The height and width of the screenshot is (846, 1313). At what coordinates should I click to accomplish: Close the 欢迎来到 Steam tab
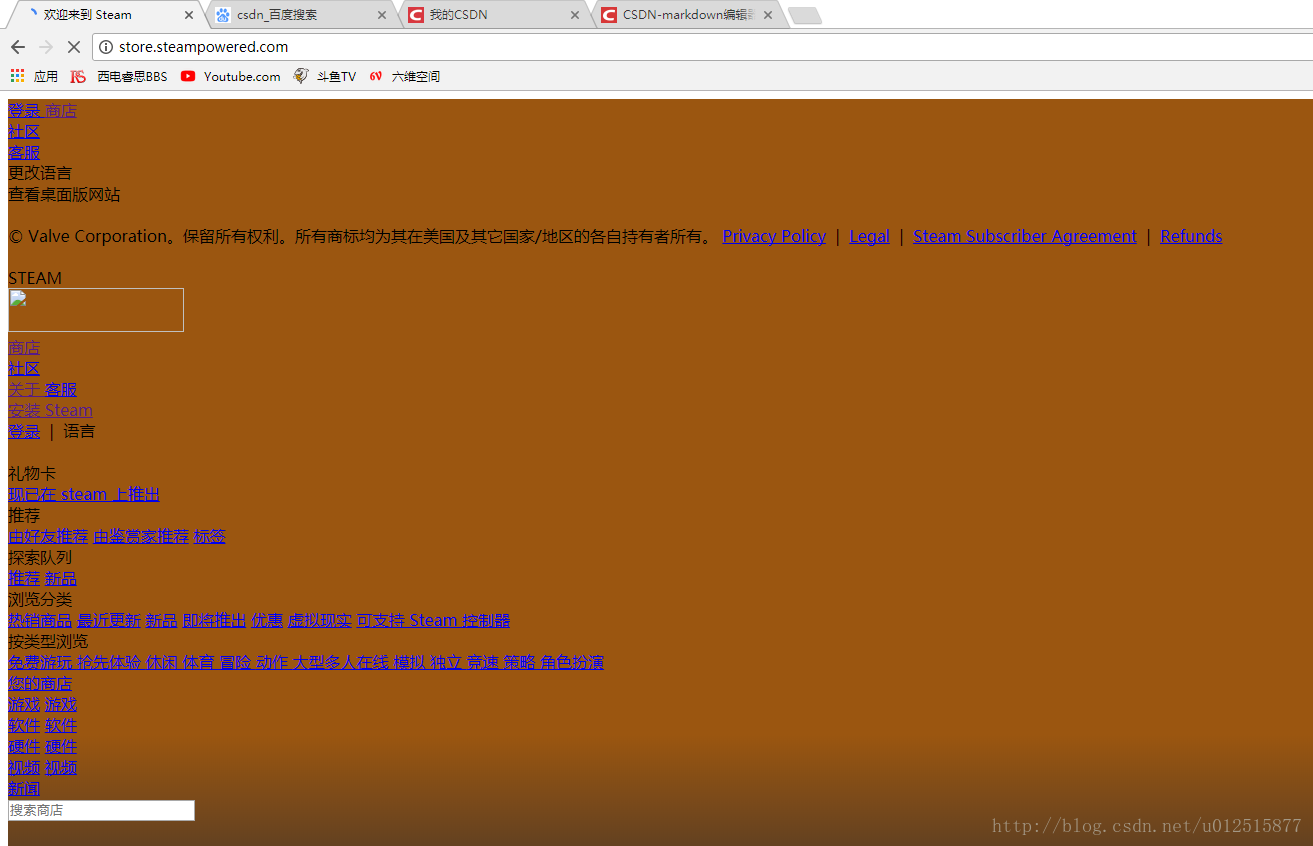(x=189, y=15)
